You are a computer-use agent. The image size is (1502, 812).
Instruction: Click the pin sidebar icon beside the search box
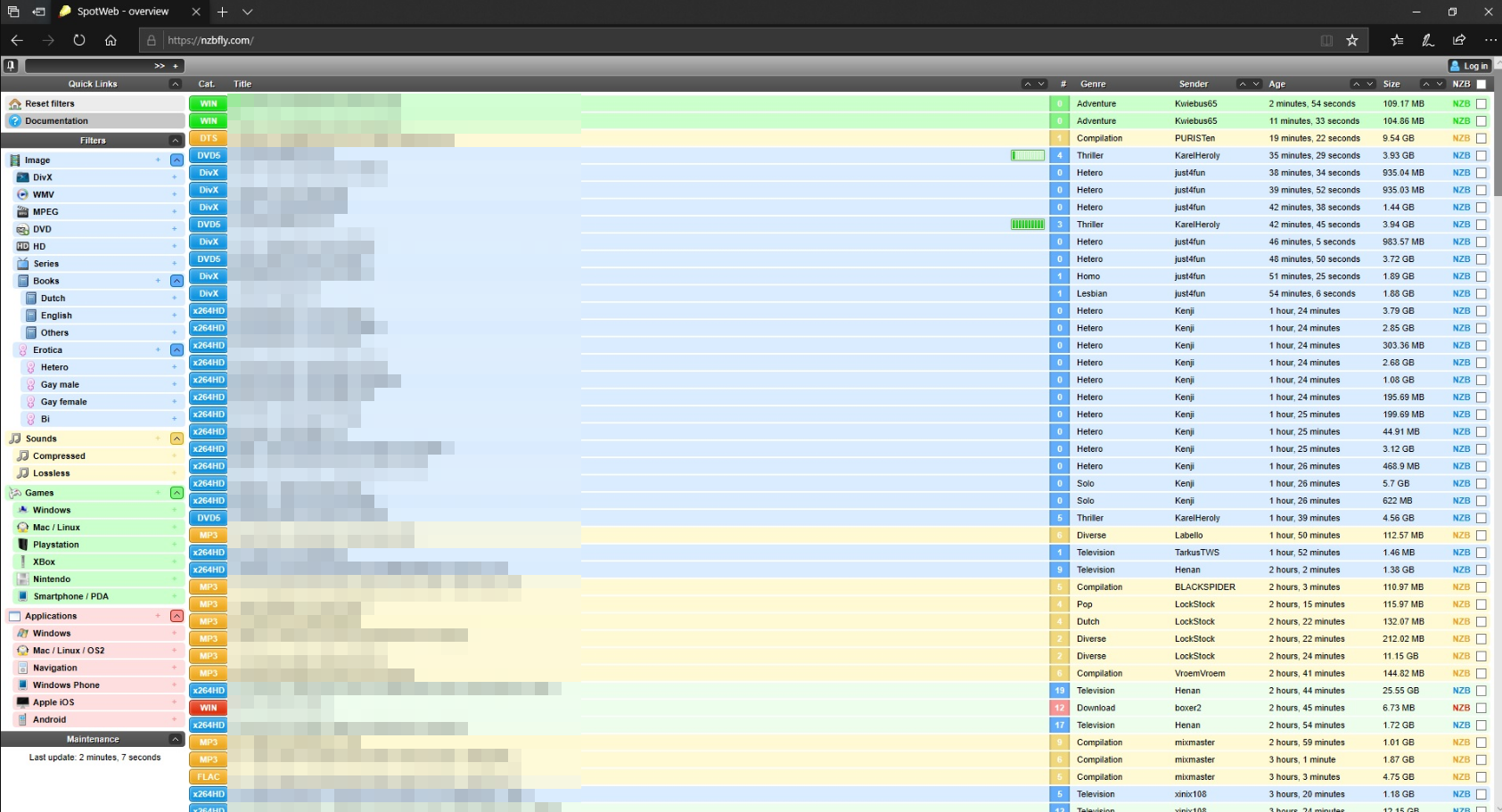coord(11,66)
